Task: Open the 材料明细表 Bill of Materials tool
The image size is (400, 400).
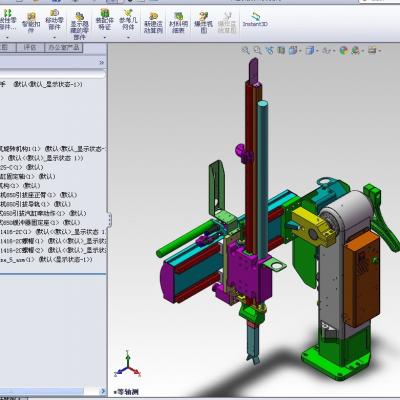Action: 178,23
